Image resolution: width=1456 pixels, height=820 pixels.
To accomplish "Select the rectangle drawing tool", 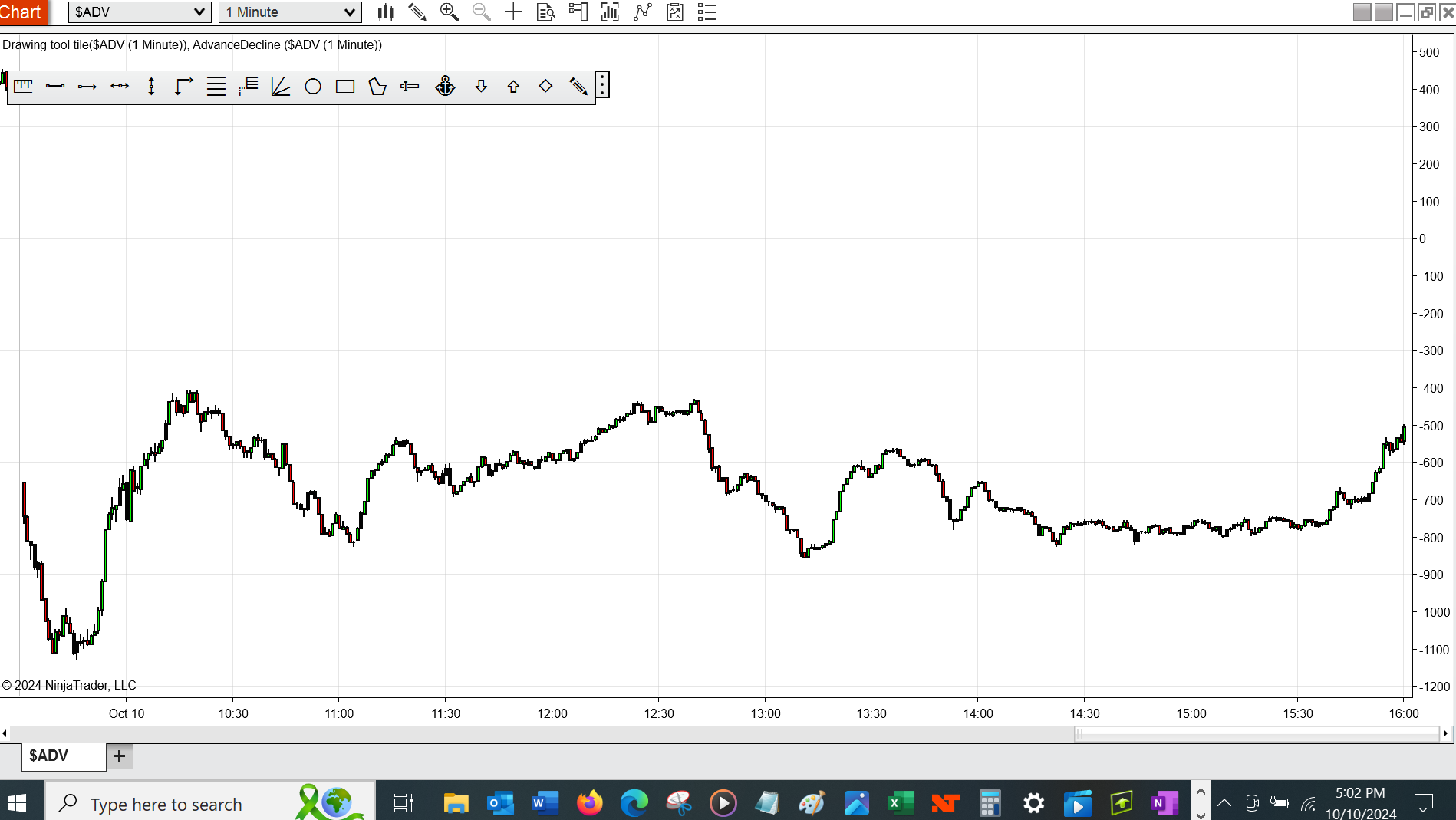I will (x=345, y=86).
